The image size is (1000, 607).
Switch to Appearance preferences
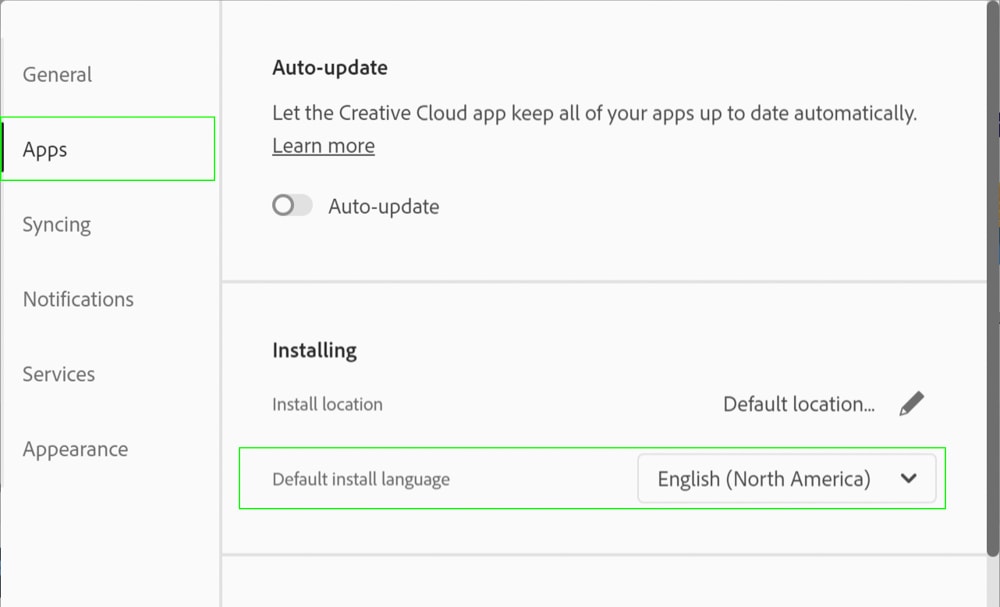coord(75,449)
